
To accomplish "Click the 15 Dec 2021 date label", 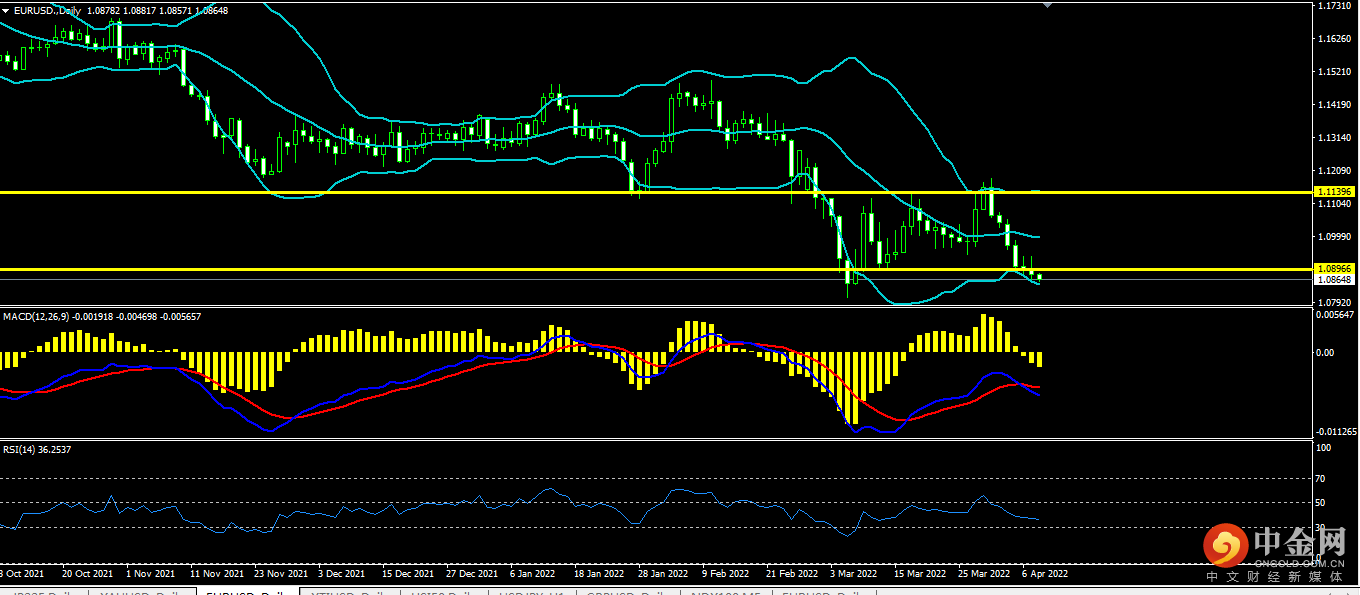I will tap(408, 574).
